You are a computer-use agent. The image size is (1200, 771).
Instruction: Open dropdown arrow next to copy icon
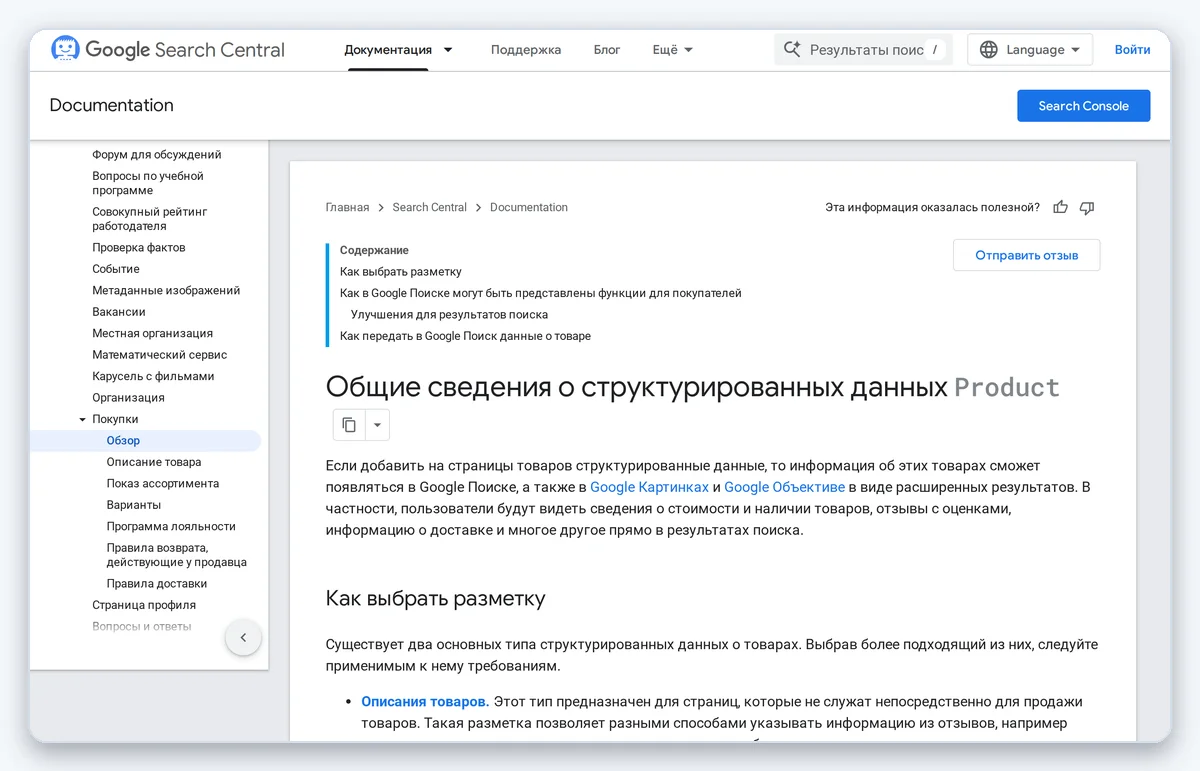point(377,425)
